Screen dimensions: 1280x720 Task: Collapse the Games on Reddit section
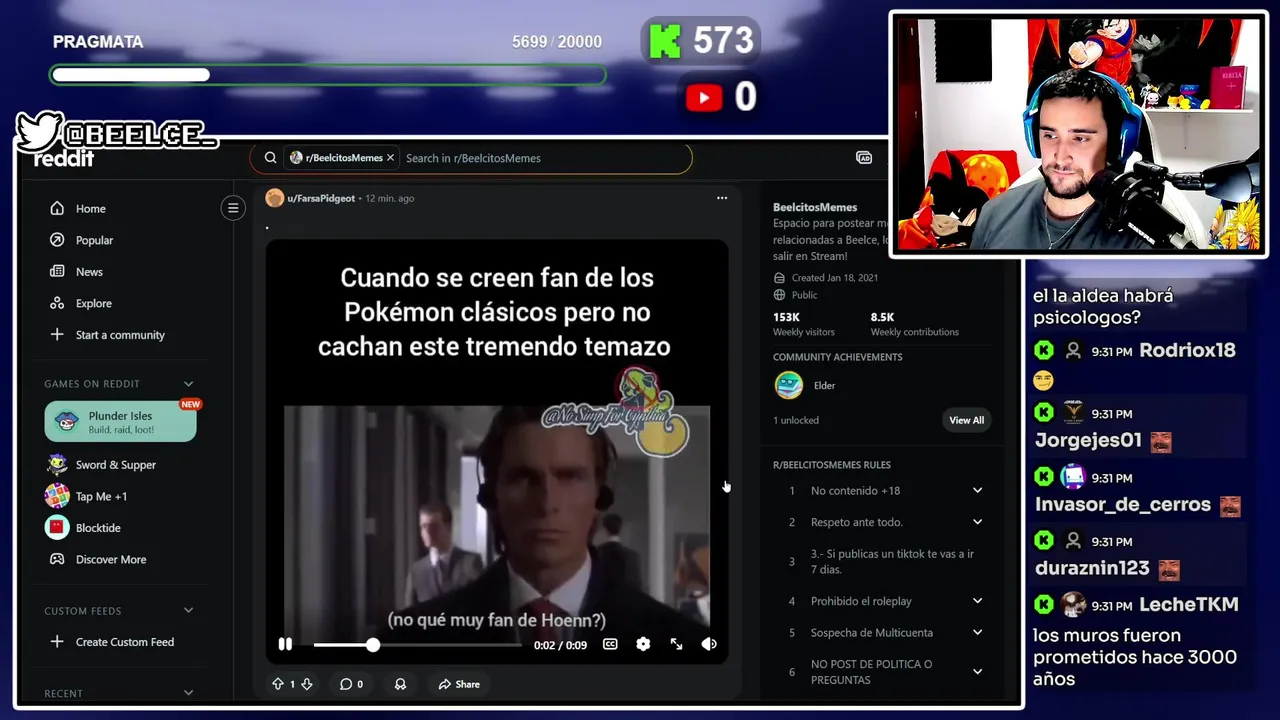click(x=188, y=384)
